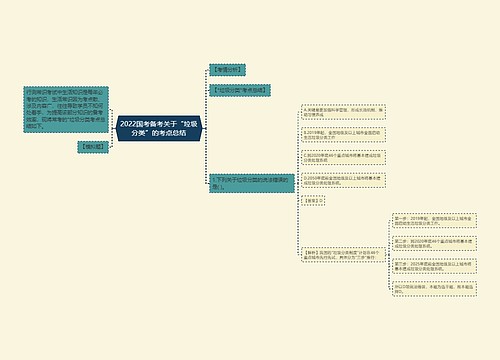Select the 第三步 step node
500x360 pixels.
434,266
